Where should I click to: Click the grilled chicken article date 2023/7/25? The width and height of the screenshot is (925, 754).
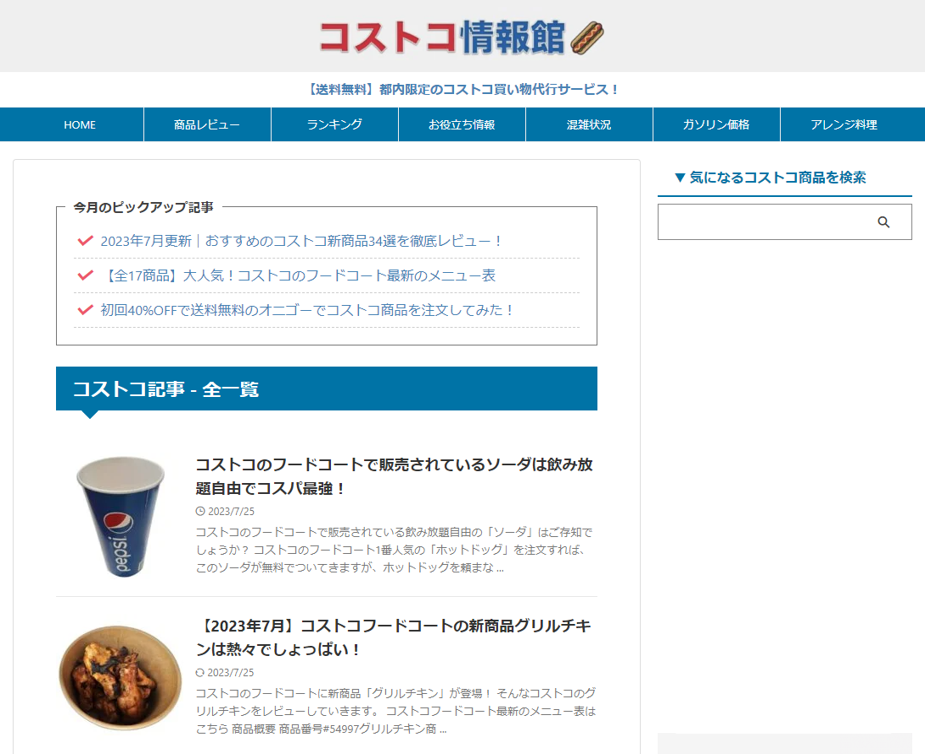pos(231,672)
